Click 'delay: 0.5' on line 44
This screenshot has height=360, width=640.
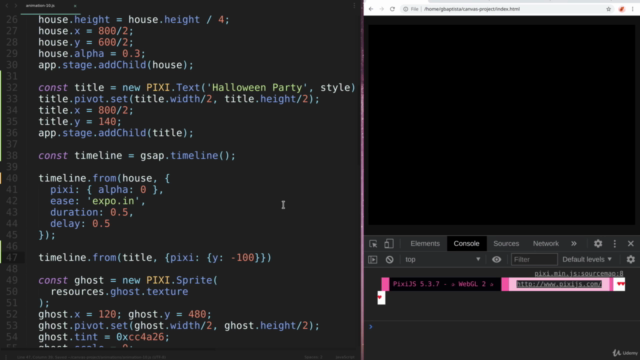tap(80, 224)
